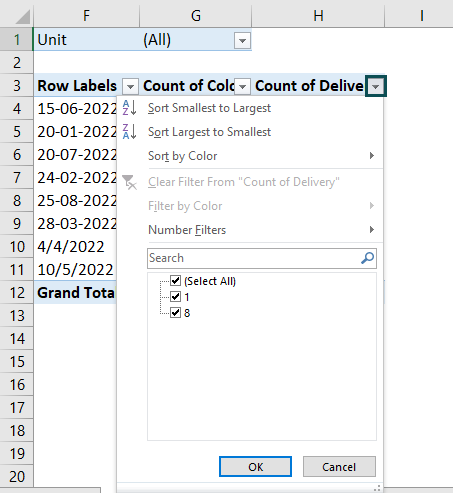
Task: Toggle the (Select All) checkbox
Action: pyautogui.click(x=175, y=281)
